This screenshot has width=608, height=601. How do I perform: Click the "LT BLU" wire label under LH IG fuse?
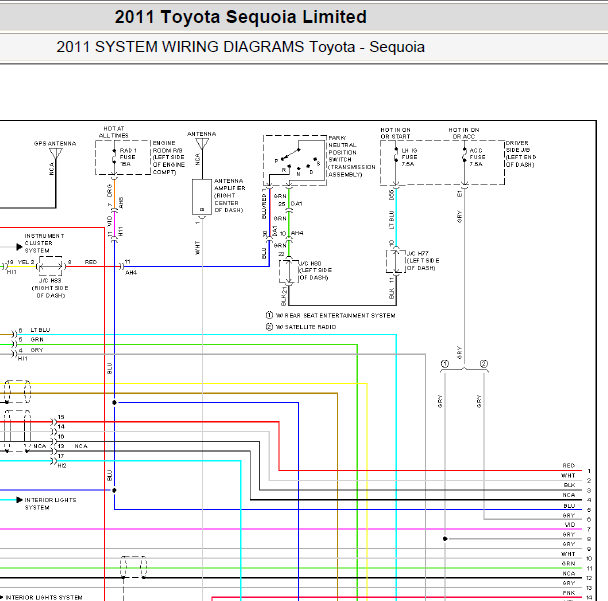392,220
